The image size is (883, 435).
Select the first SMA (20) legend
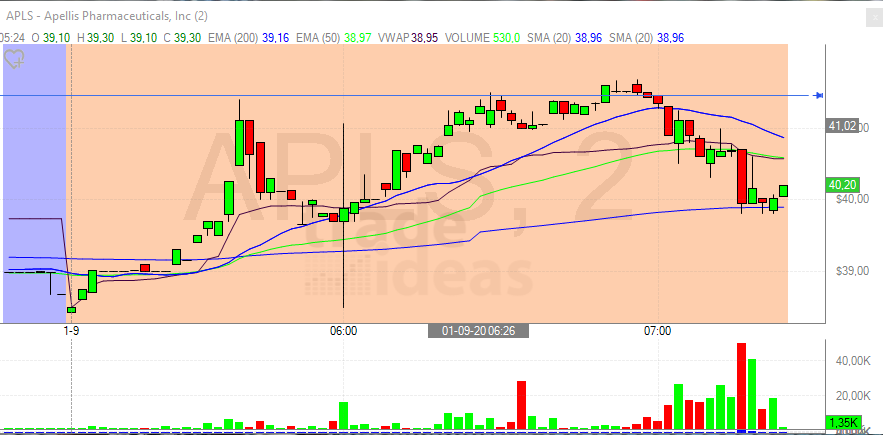[567, 38]
